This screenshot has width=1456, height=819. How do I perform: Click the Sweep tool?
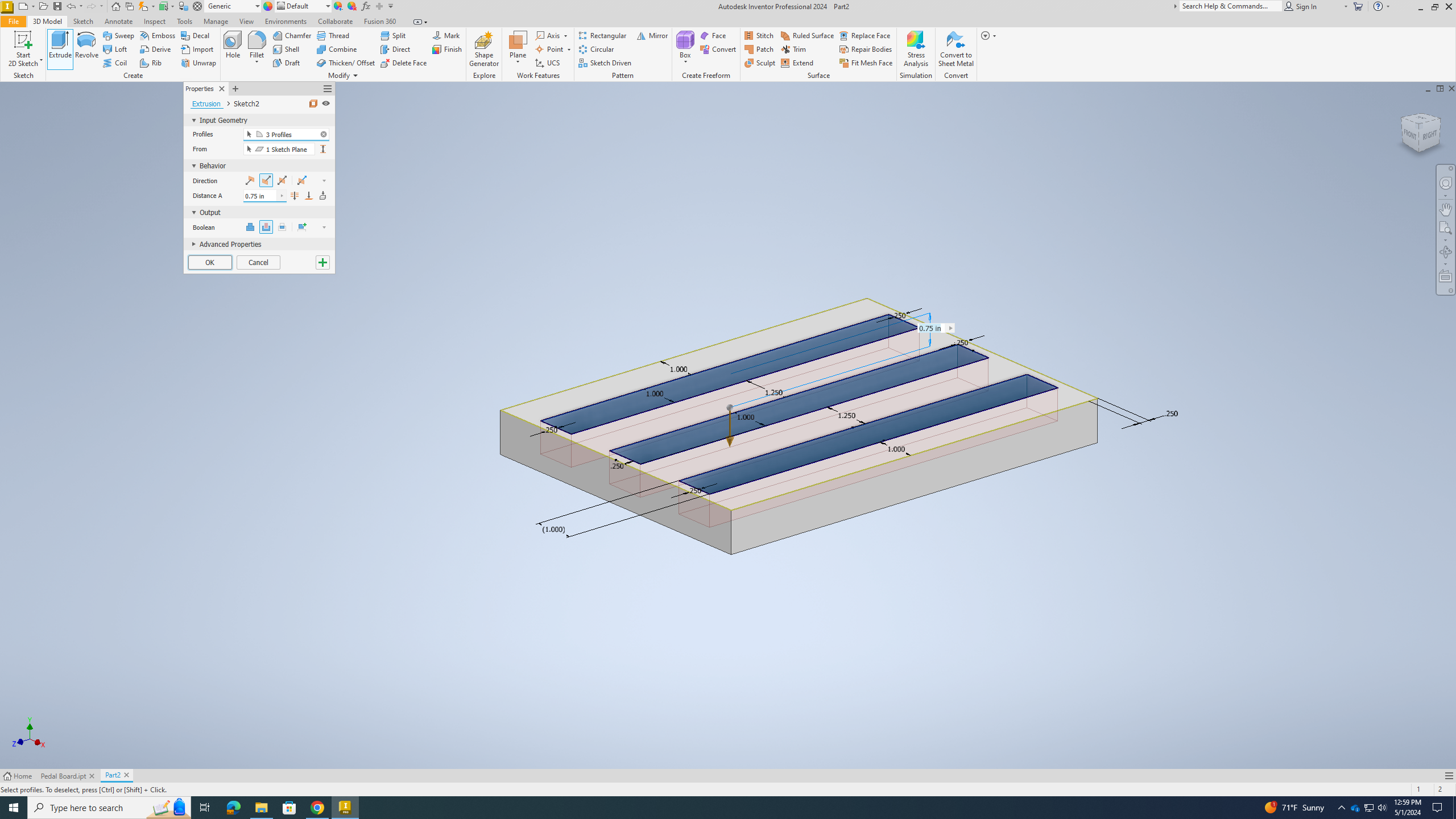point(119,35)
